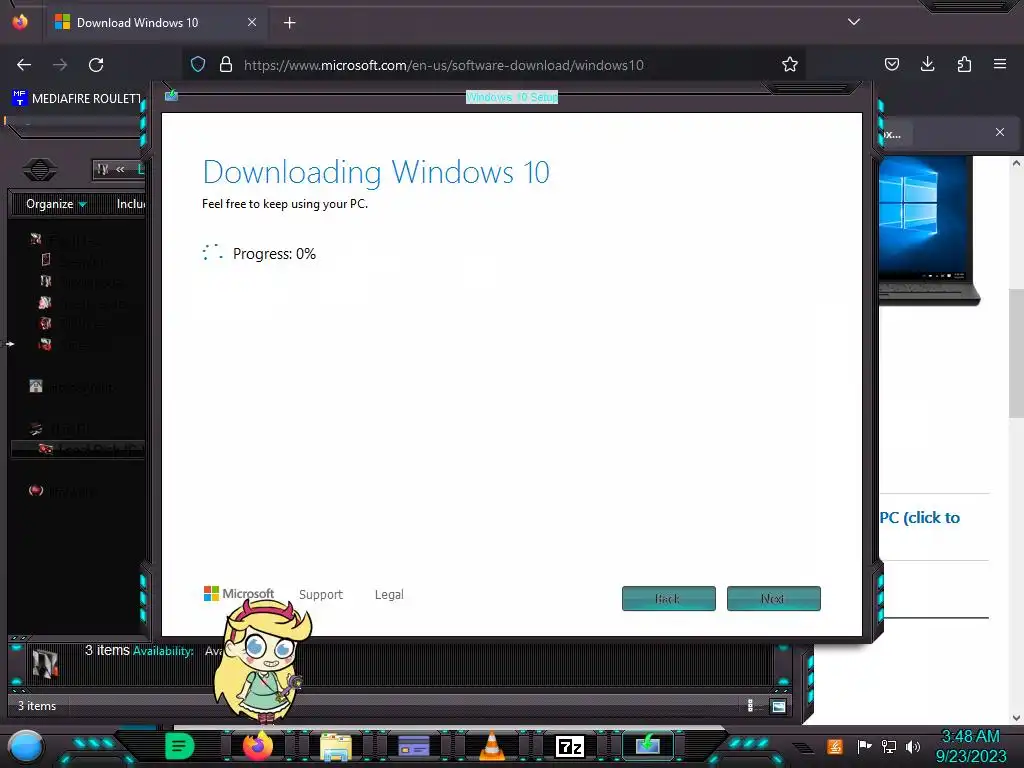Screen dimensions: 1024x768
Task: Click the 3 items status text
Action: 37,706
